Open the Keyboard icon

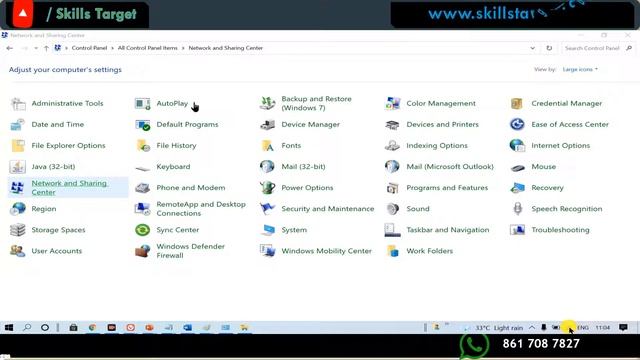142,167
